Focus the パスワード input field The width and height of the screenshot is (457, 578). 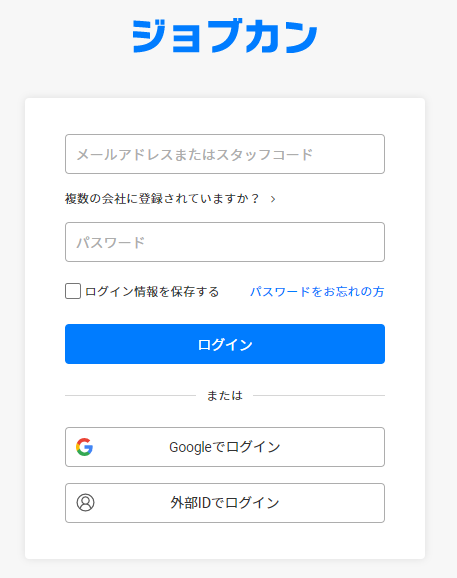point(225,242)
